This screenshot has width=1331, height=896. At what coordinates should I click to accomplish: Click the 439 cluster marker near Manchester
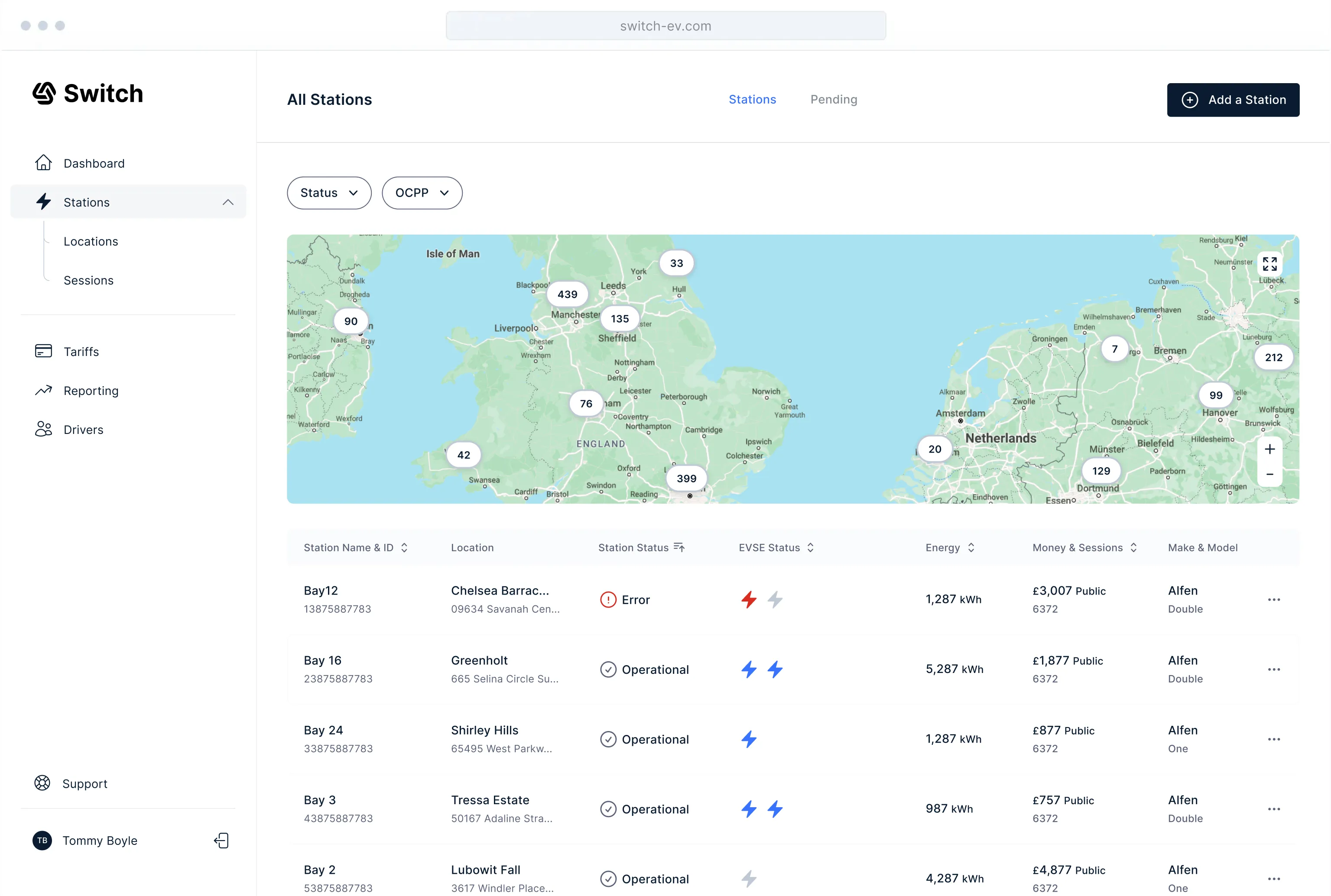coord(567,294)
